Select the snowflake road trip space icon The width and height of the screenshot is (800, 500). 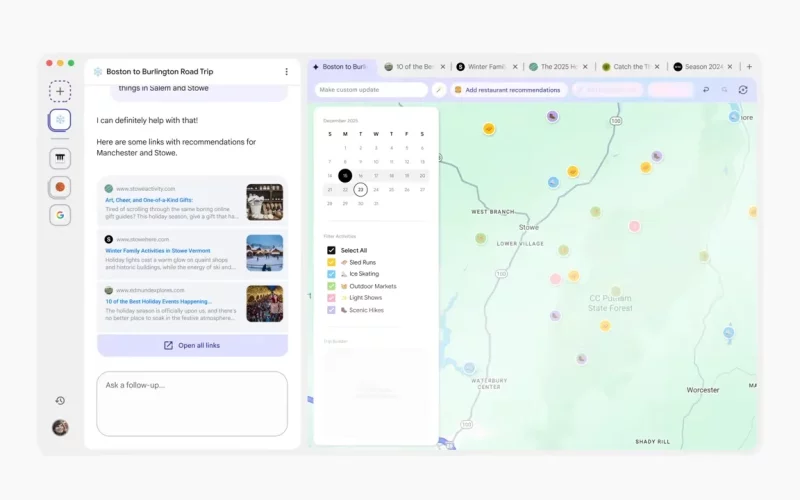(60, 121)
